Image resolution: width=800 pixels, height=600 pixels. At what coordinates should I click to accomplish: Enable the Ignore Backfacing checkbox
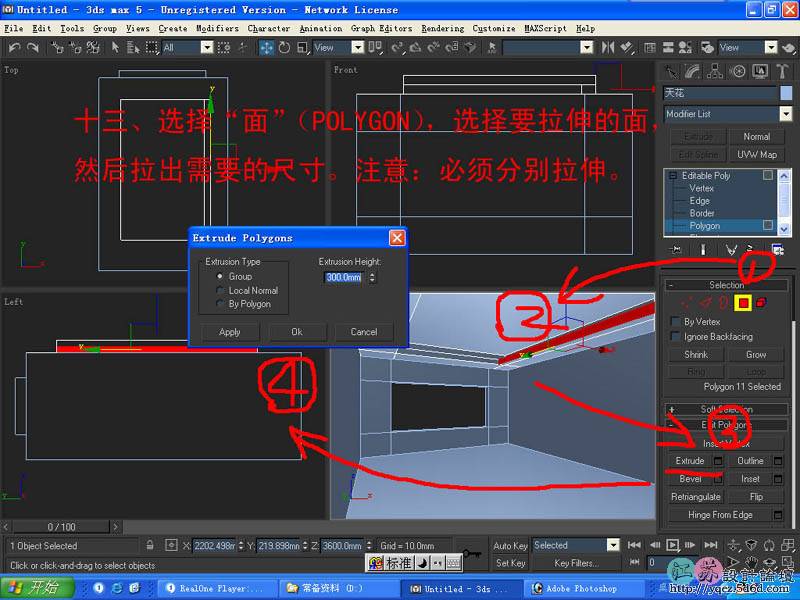pos(675,336)
